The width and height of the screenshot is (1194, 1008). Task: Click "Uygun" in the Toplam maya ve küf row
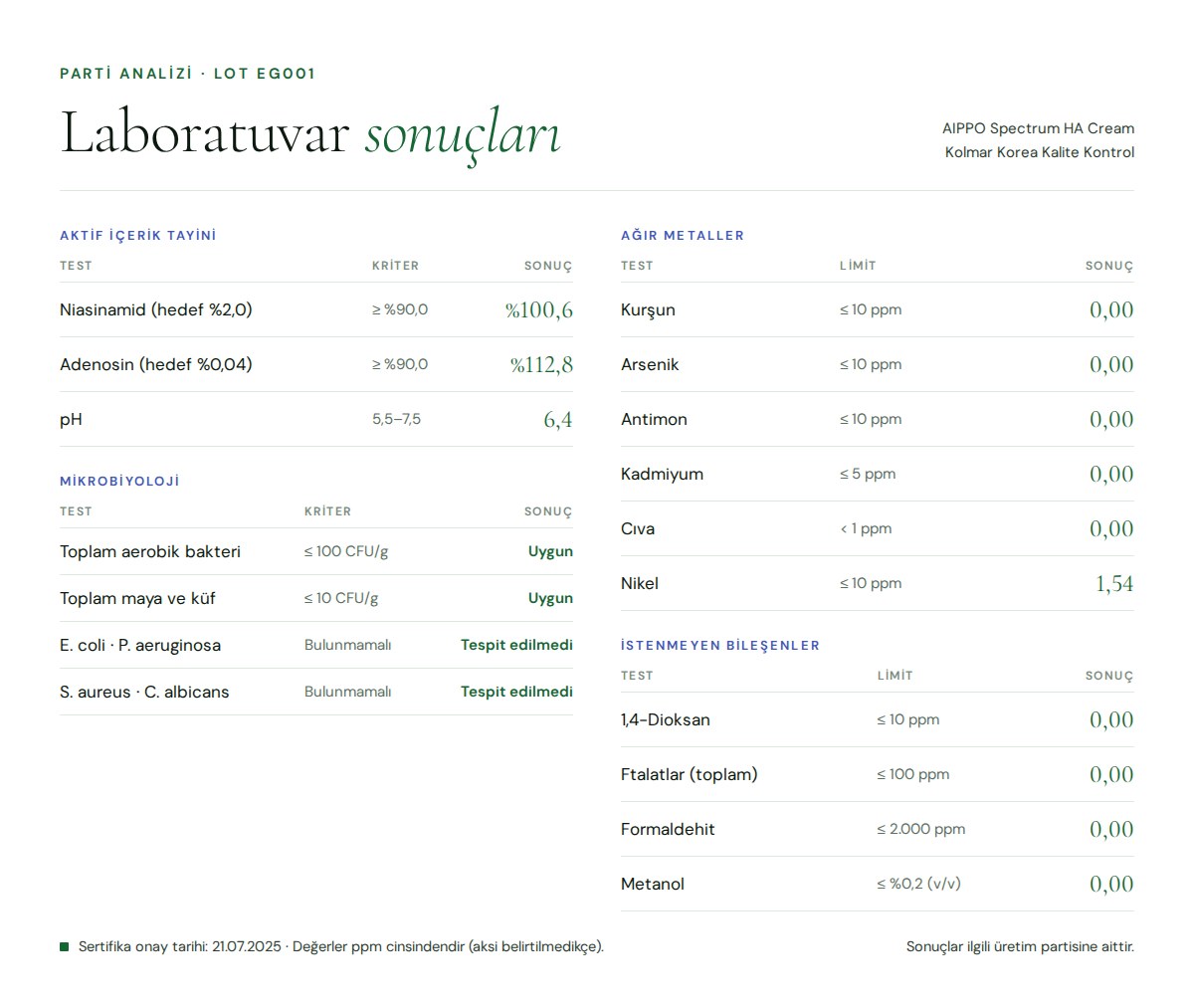(550, 598)
